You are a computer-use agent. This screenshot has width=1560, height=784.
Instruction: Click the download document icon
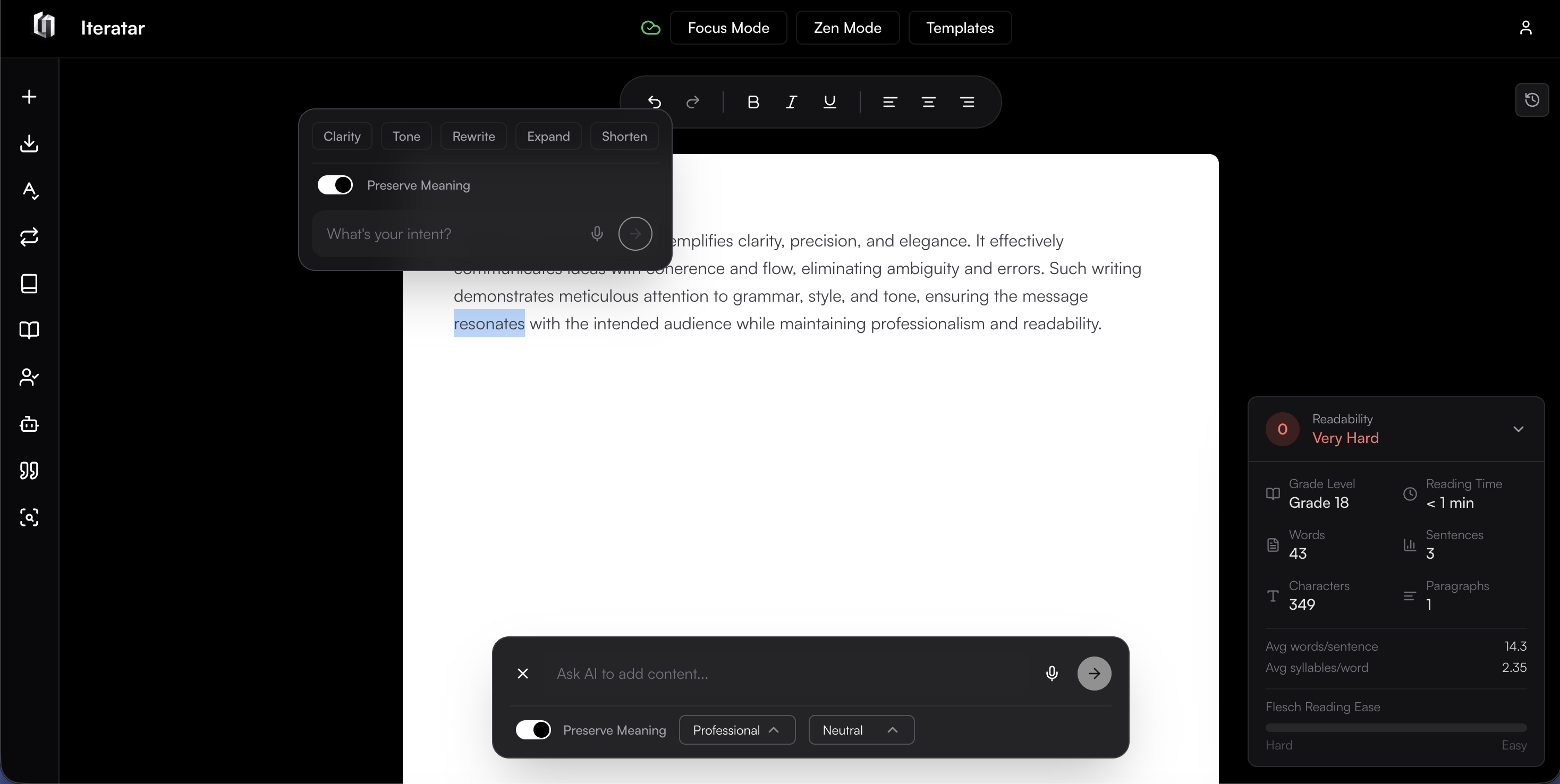[29, 143]
